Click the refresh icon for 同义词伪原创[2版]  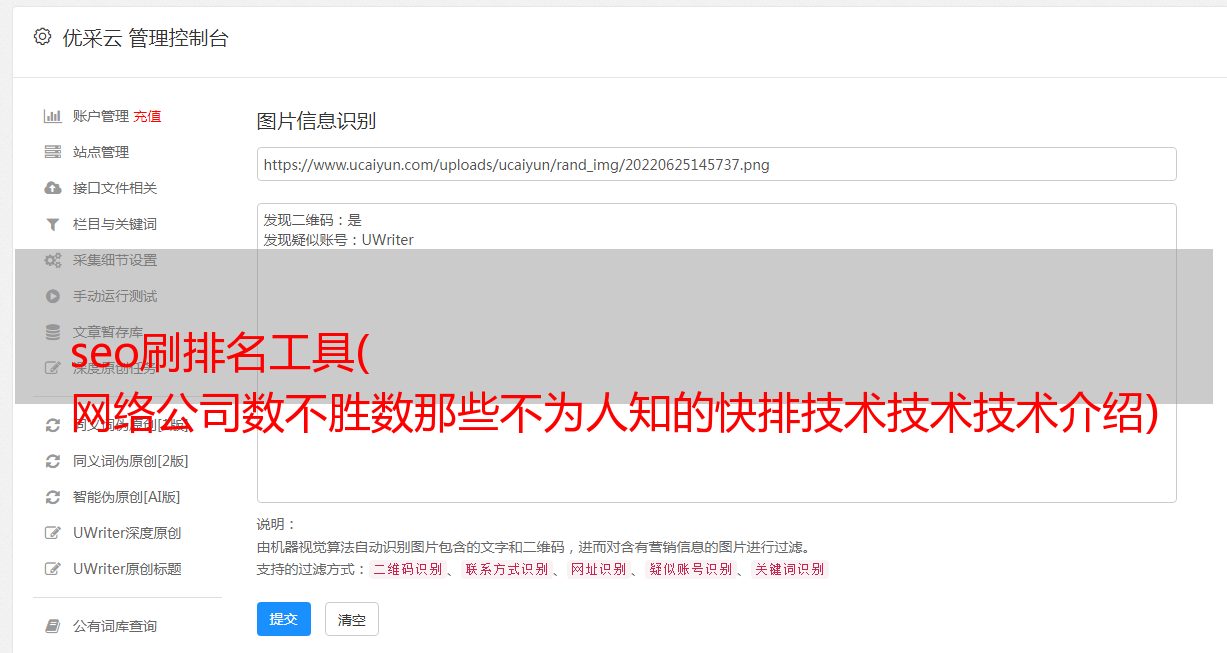[53, 461]
